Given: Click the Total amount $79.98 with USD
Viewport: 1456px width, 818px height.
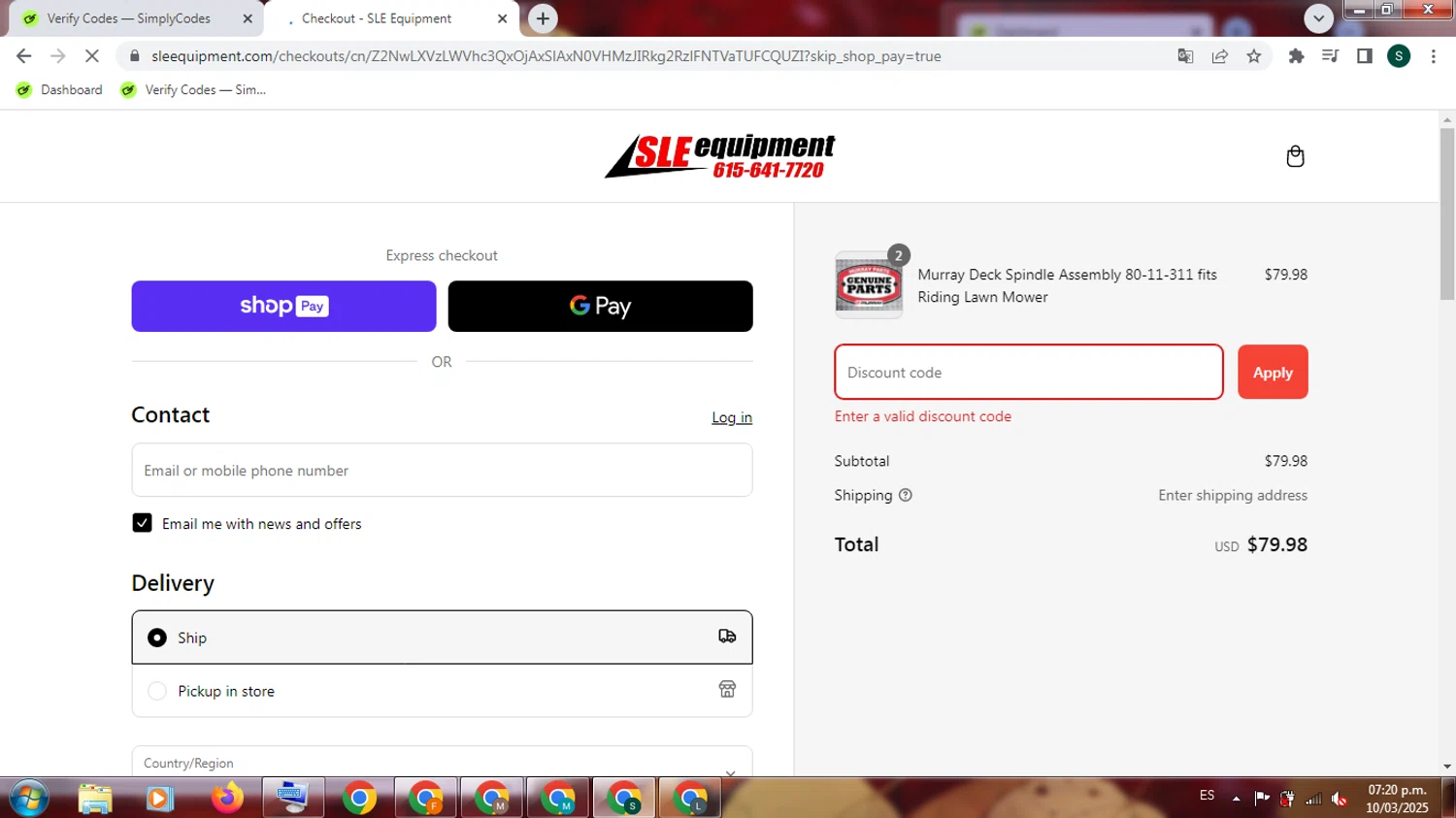Looking at the screenshot, I should 1261,544.
